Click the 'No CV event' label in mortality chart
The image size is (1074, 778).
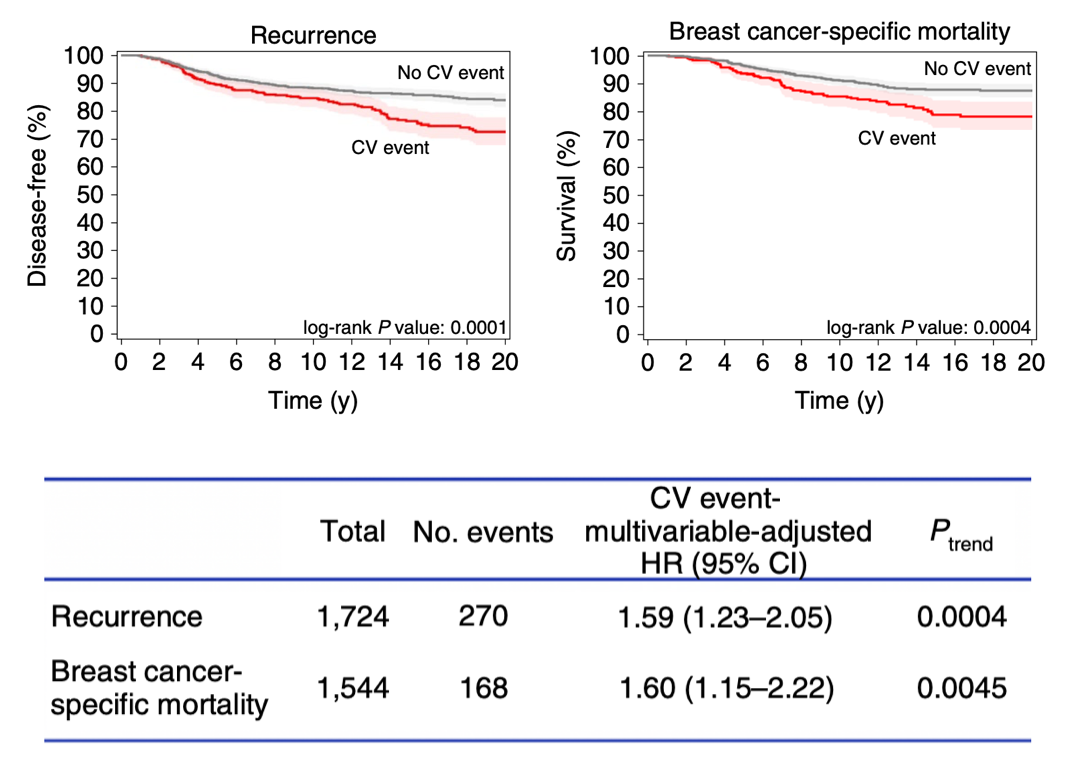(977, 69)
